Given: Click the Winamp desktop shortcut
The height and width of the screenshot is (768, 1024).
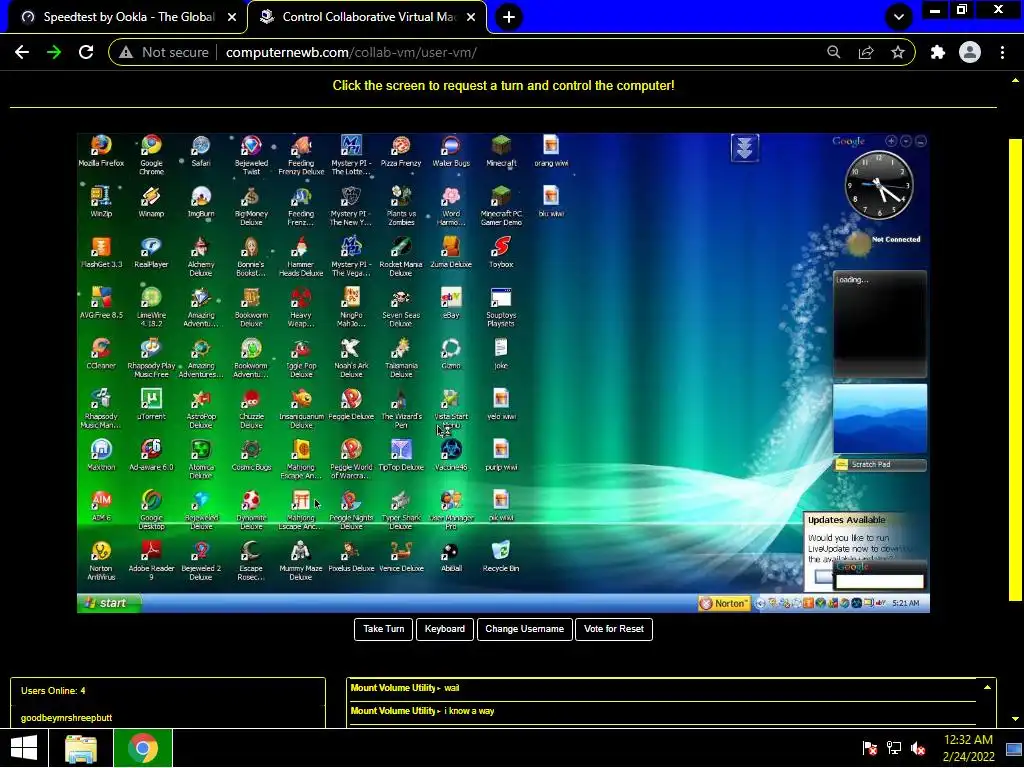Looking at the screenshot, I should (x=151, y=202).
